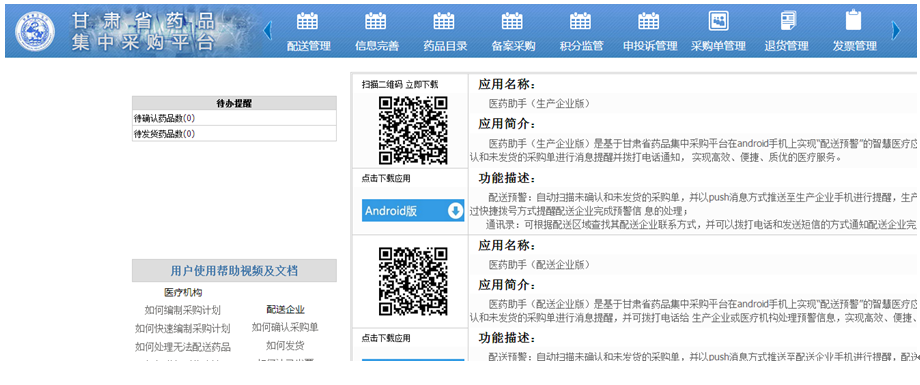The height and width of the screenshot is (385, 920).
Task: Click the 配送管理 calendar icon
Action: 307,21
